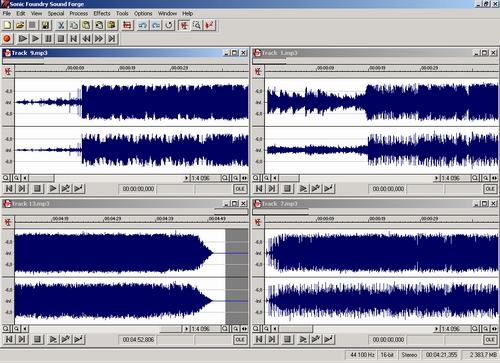Click Forward in the main transport bar
Image resolution: width=500 pixels, height=363 pixels.
pyautogui.click(x=99, y=39)
